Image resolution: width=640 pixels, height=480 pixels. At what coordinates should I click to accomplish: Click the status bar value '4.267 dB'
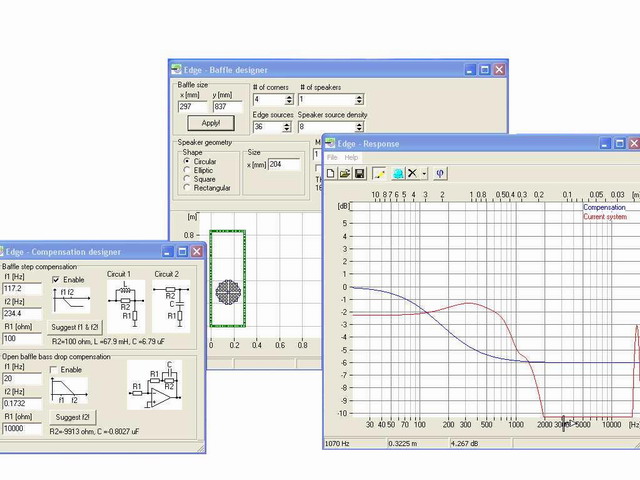coord(465,443)
